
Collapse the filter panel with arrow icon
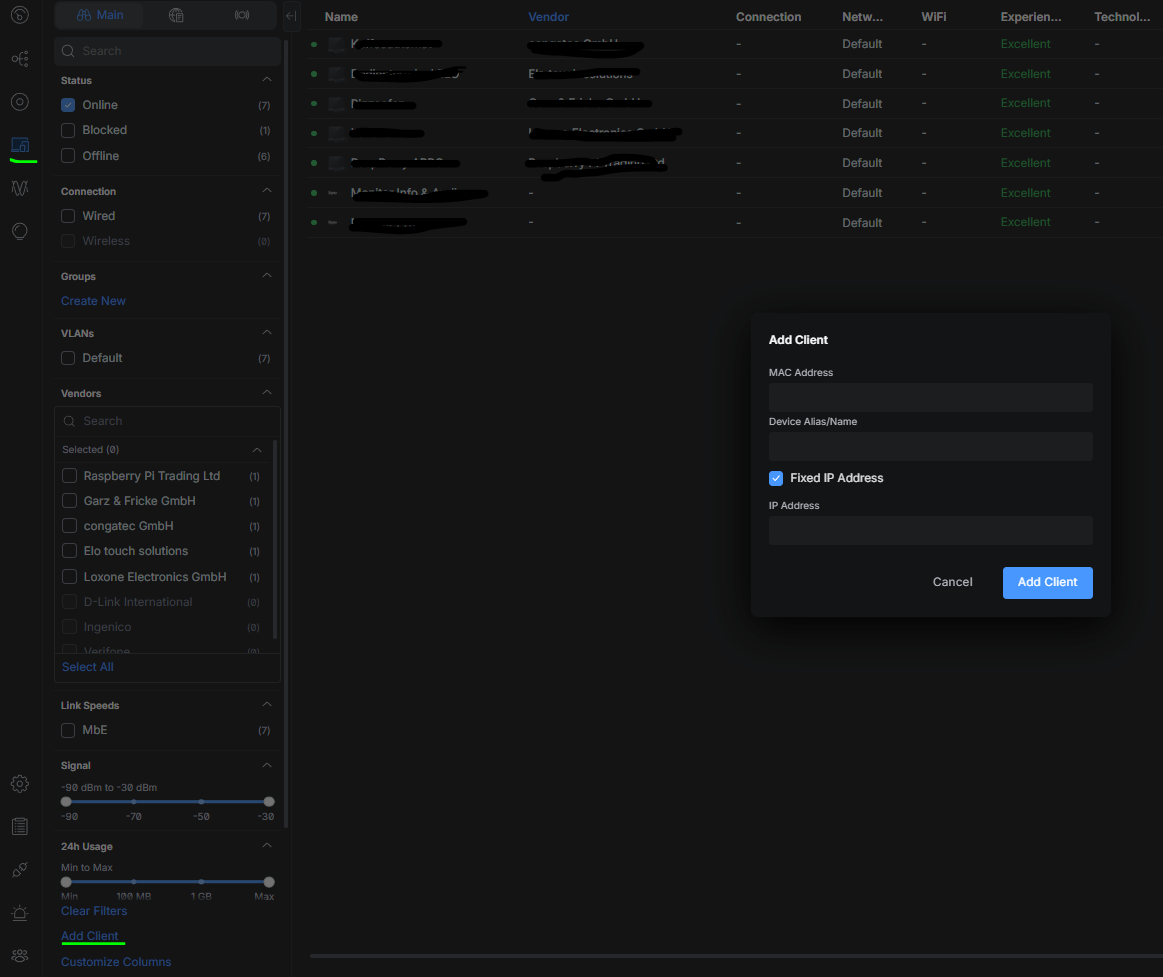coord(291,16)
